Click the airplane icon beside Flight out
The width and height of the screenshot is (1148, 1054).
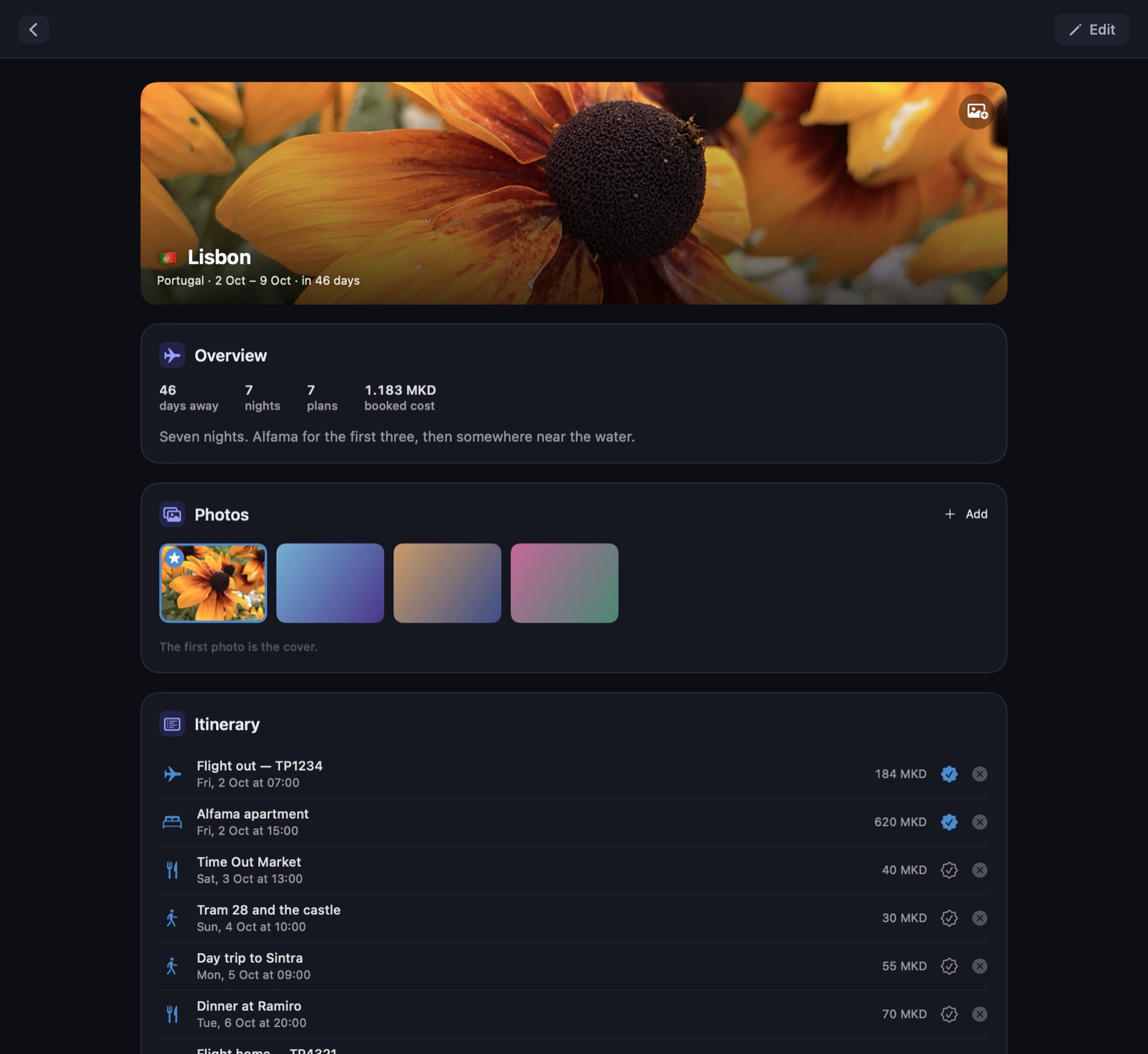click(172, 774)
